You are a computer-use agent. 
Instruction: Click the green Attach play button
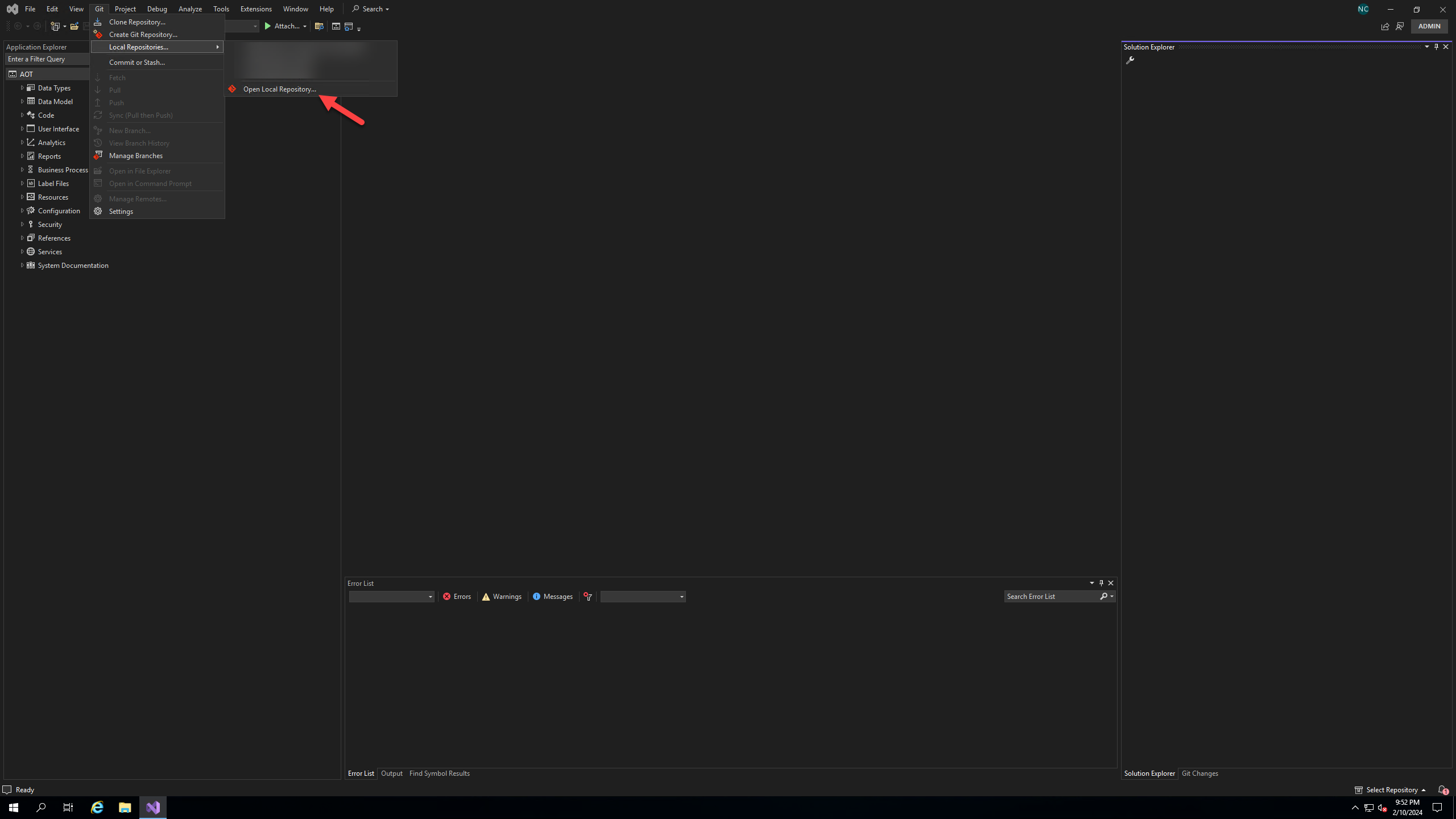point(268,26)
